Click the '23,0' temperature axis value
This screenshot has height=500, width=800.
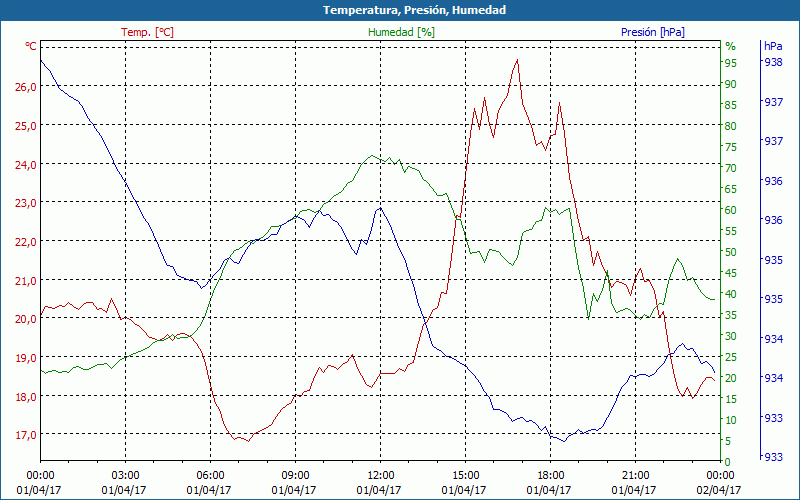tap(26, 203)
